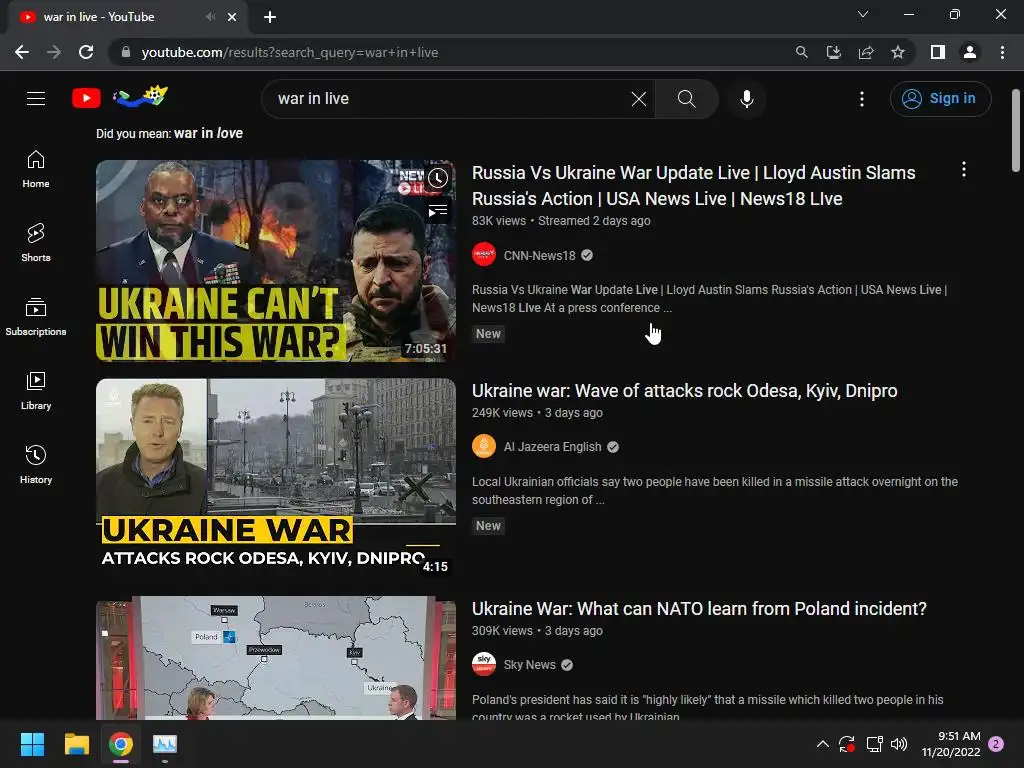
Task: Open the Russia Vs Ukraine War Update title
Action: tap(694, 185)
